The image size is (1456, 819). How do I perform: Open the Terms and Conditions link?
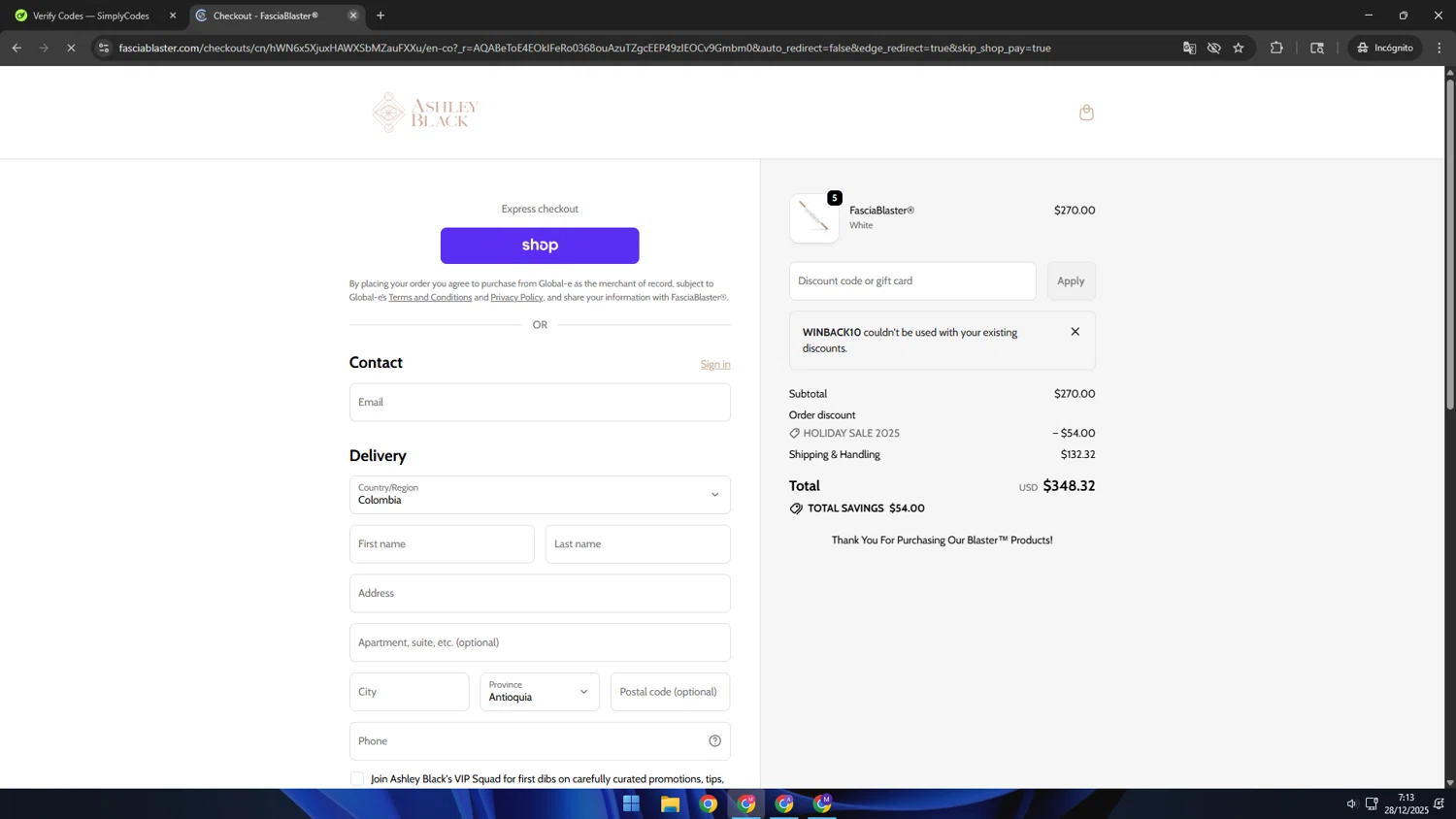point(430,298)
